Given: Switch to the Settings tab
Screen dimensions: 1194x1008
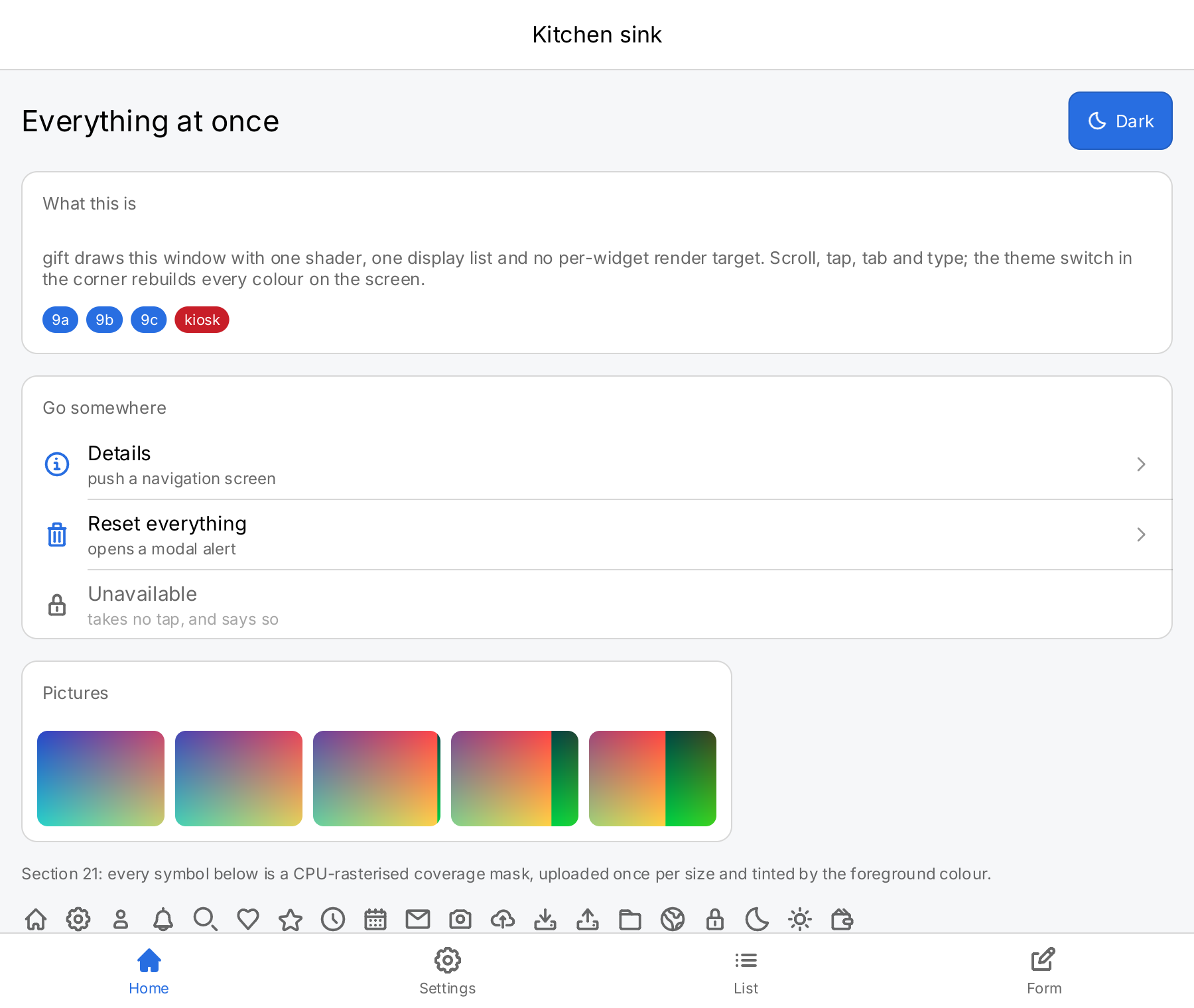Looking at the screenshot, I should (448, 971).
